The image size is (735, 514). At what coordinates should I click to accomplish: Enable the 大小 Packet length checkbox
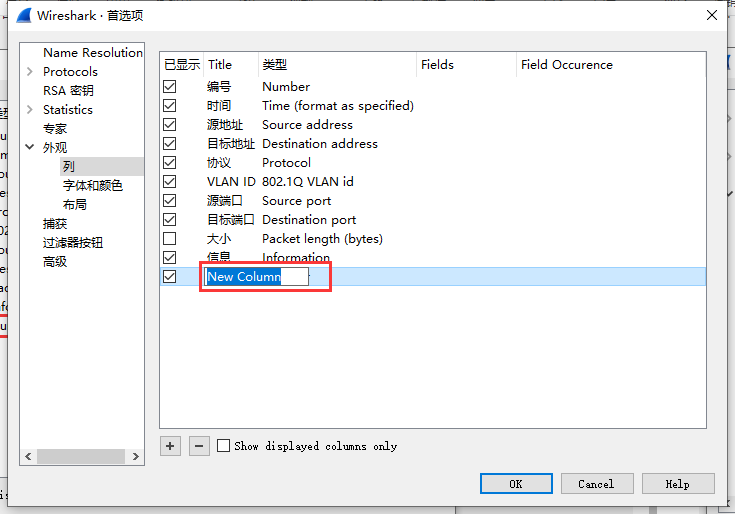pos(170,238)
